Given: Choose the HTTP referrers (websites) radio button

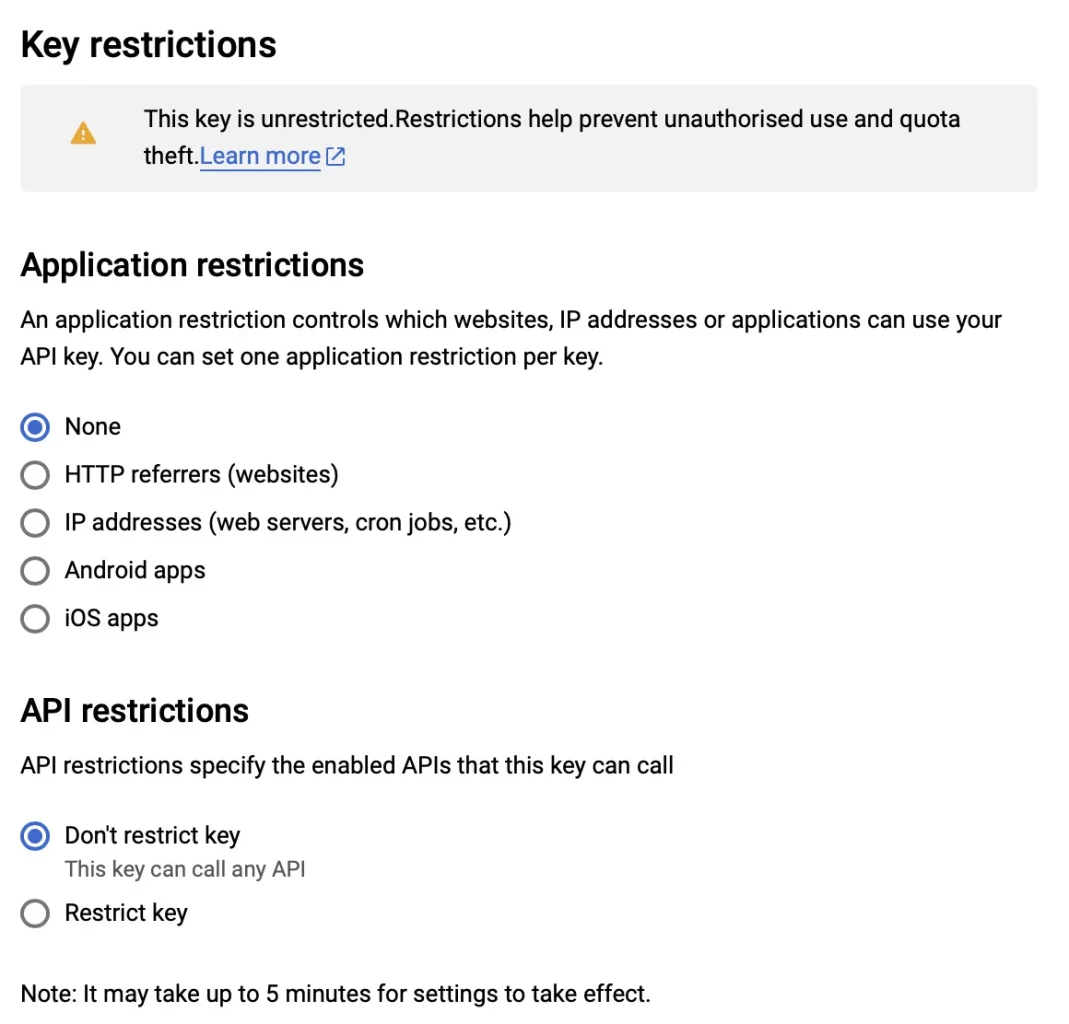Looking at the screenshot, I should [35, 475].
